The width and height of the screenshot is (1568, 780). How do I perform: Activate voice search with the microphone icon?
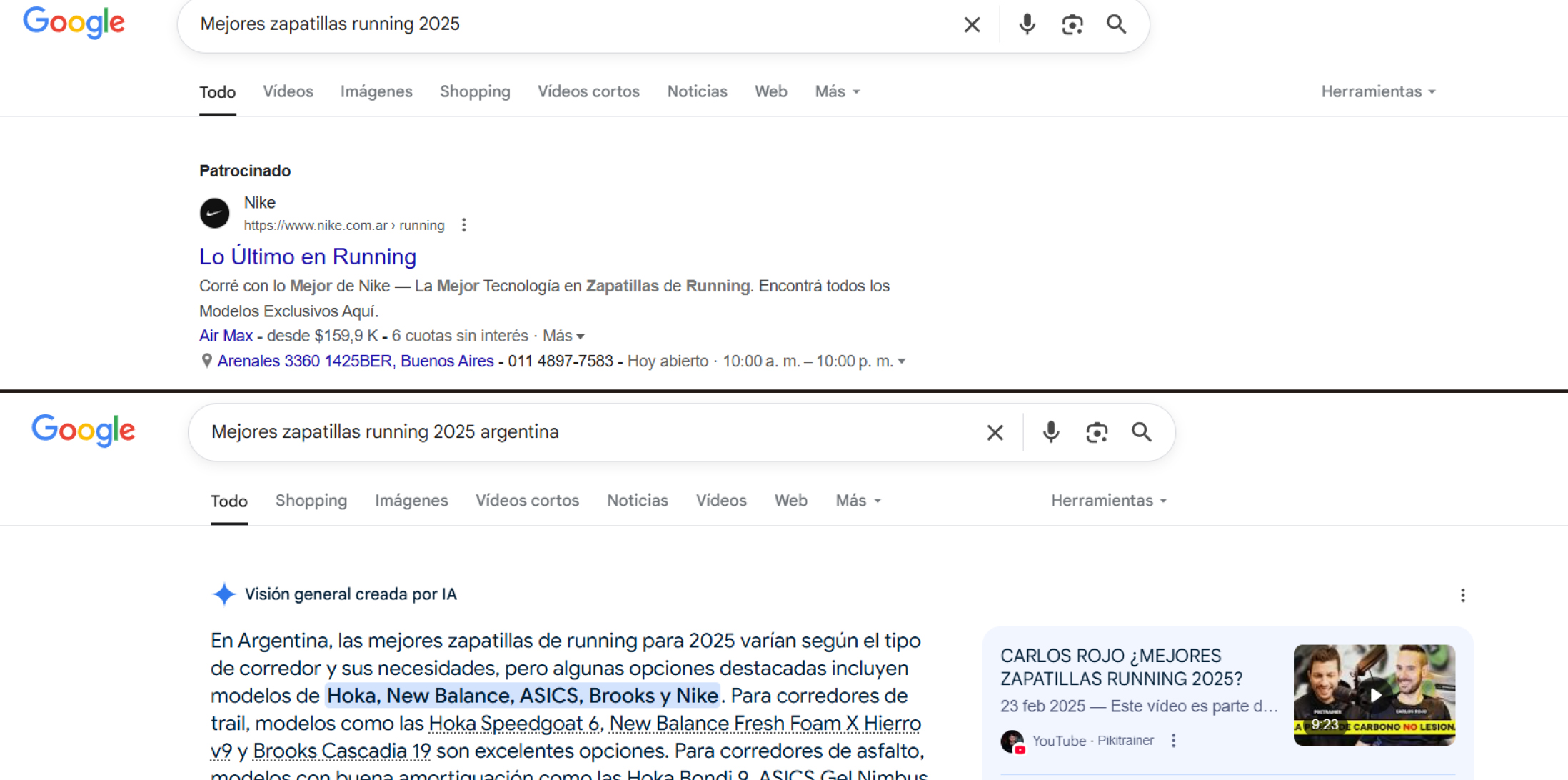(1026, 24)
